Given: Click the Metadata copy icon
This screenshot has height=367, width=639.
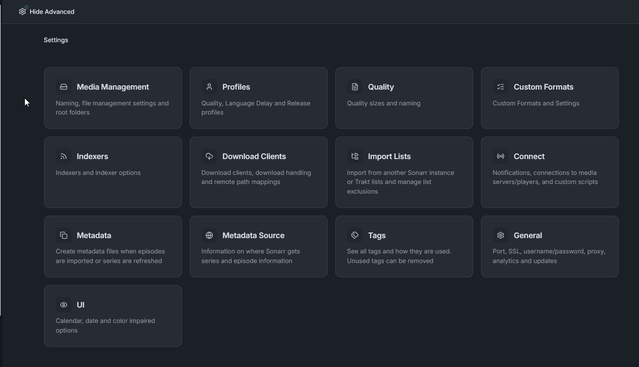Looking at the screenshot, I should [64, 235].
